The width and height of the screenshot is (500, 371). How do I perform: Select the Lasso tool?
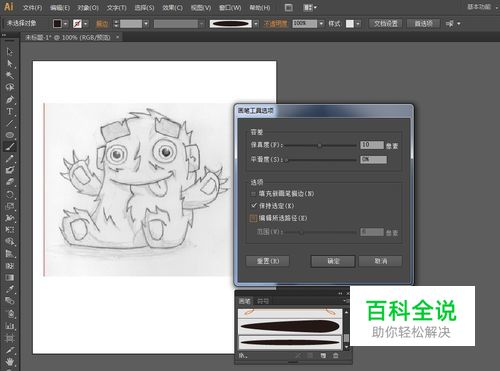coord(10,87)
